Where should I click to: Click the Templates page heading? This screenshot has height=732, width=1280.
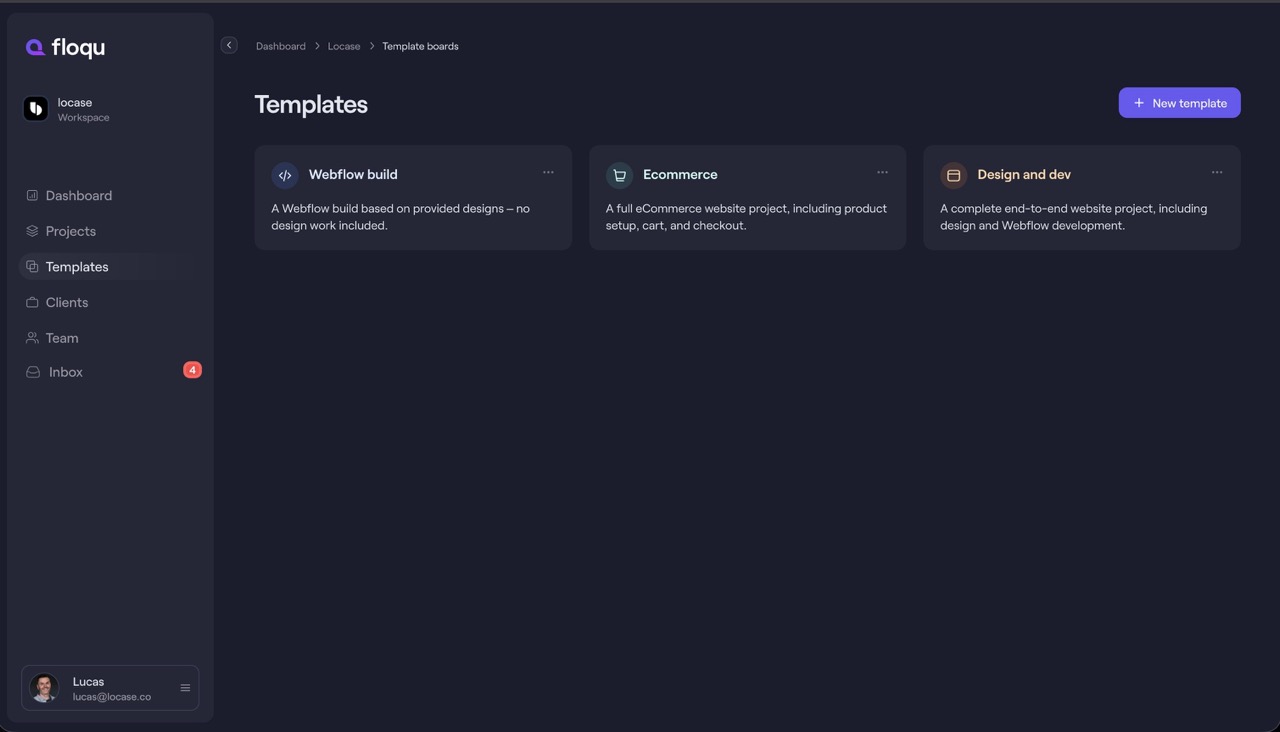tap(311, 104)
